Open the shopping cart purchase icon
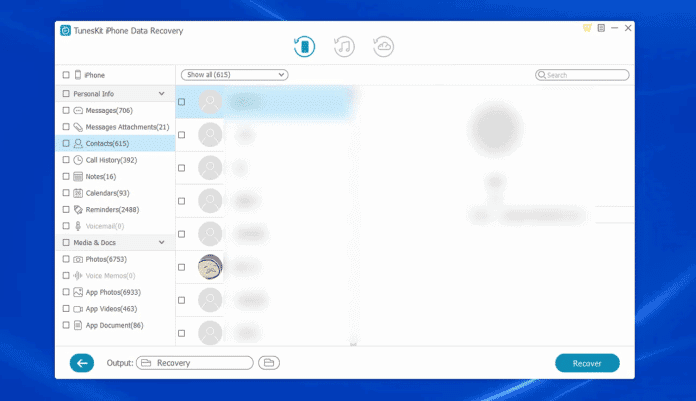 [587, 28]
